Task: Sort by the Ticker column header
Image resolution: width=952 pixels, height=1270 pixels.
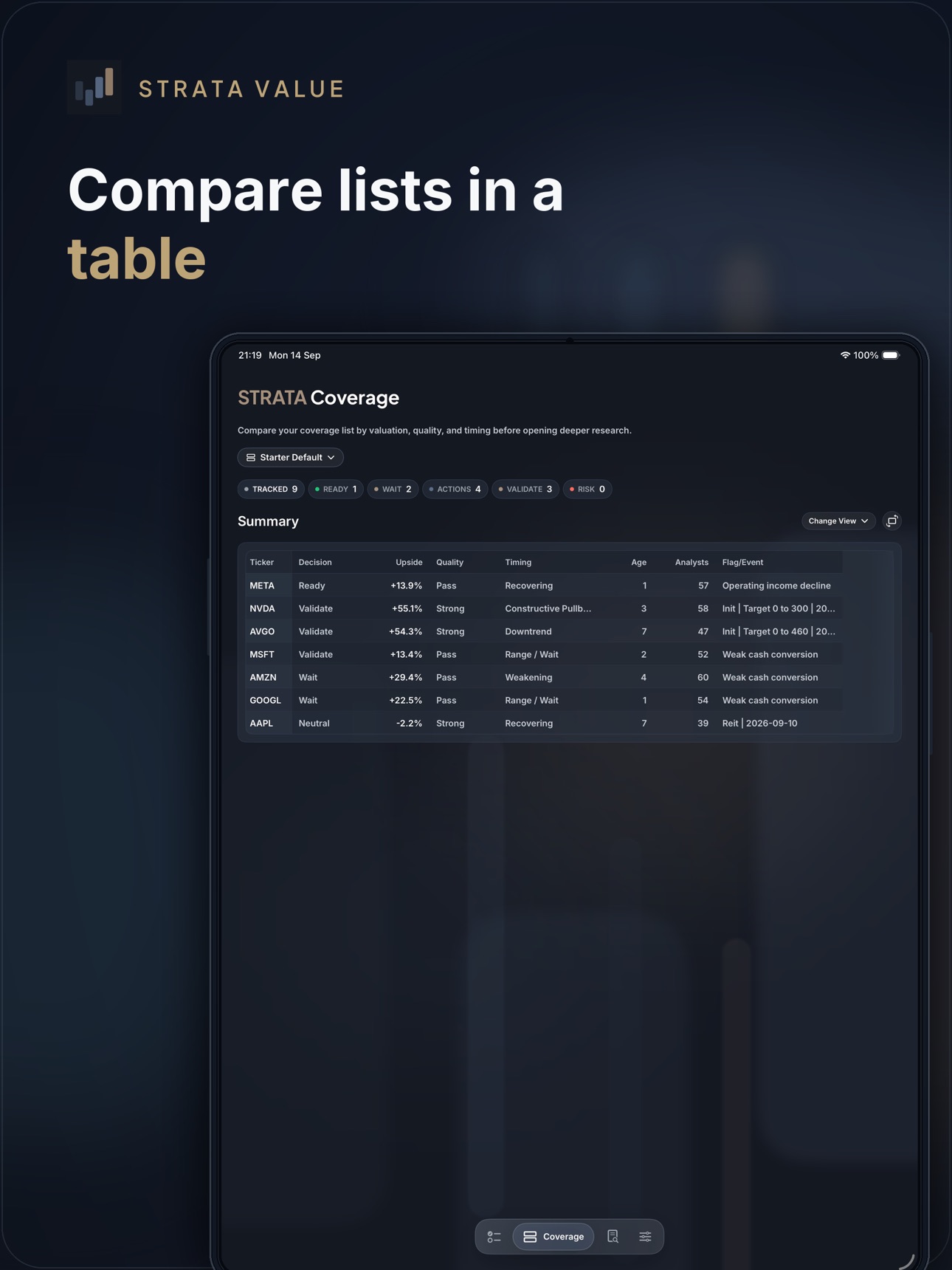Action: pyautogui.click(x=262, y=563)
